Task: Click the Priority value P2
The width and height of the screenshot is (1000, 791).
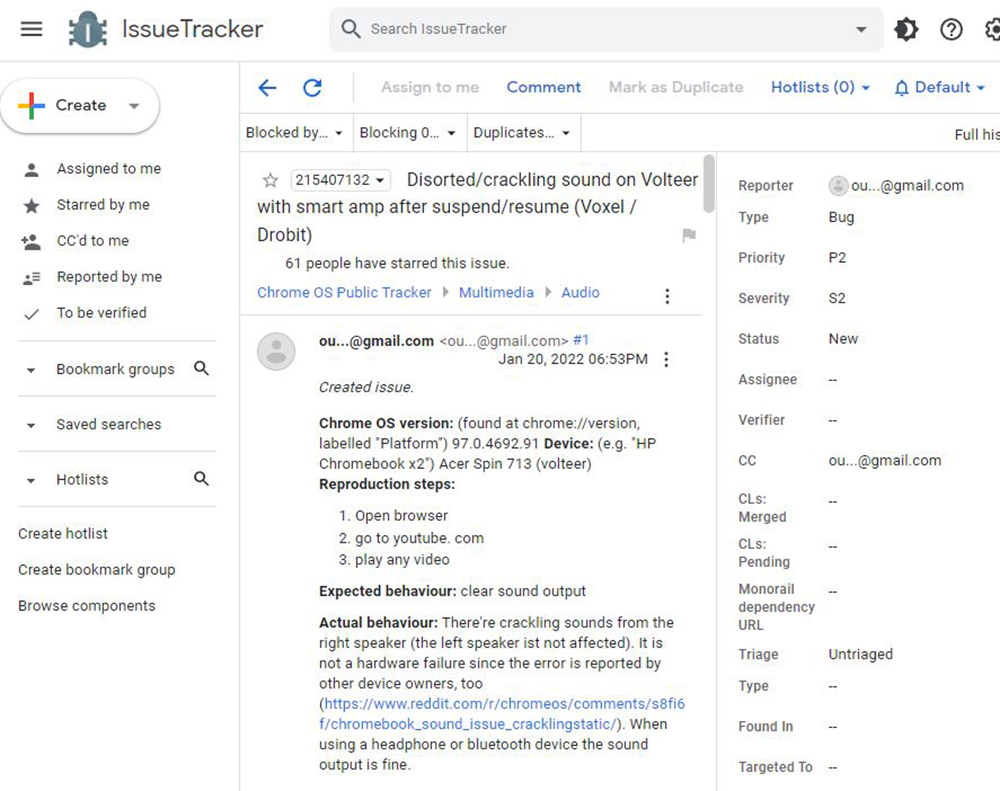Action: pyautogui.click(x=837, y=258)
